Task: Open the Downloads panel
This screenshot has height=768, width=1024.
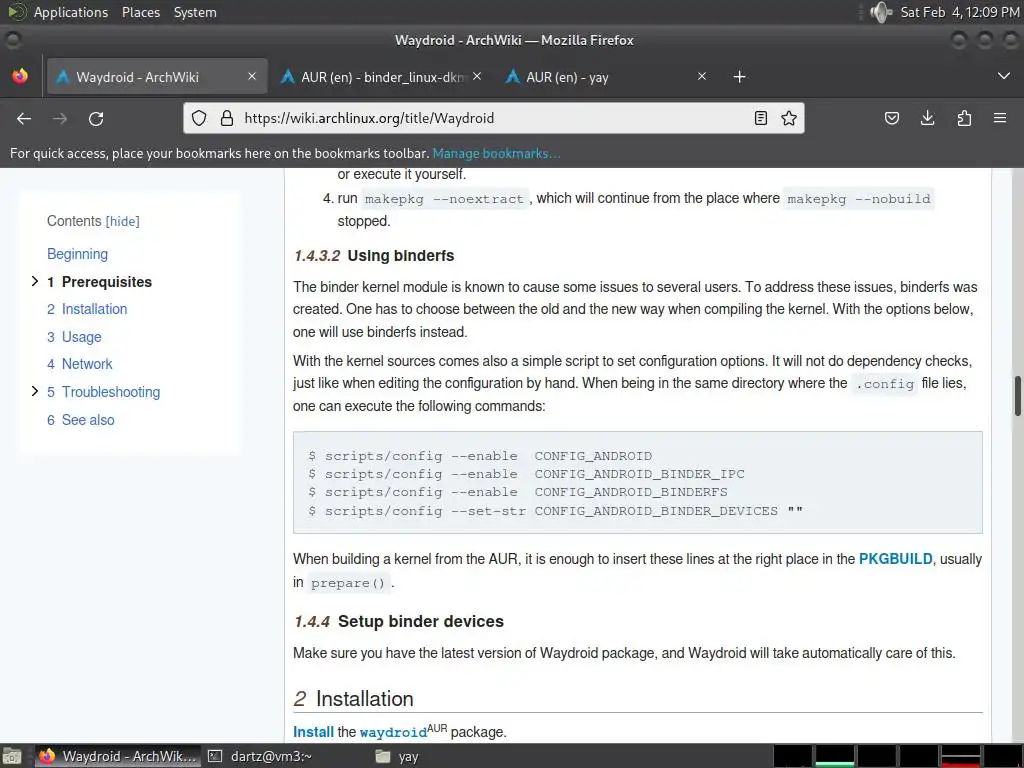Action: click(x=927, y=118)
